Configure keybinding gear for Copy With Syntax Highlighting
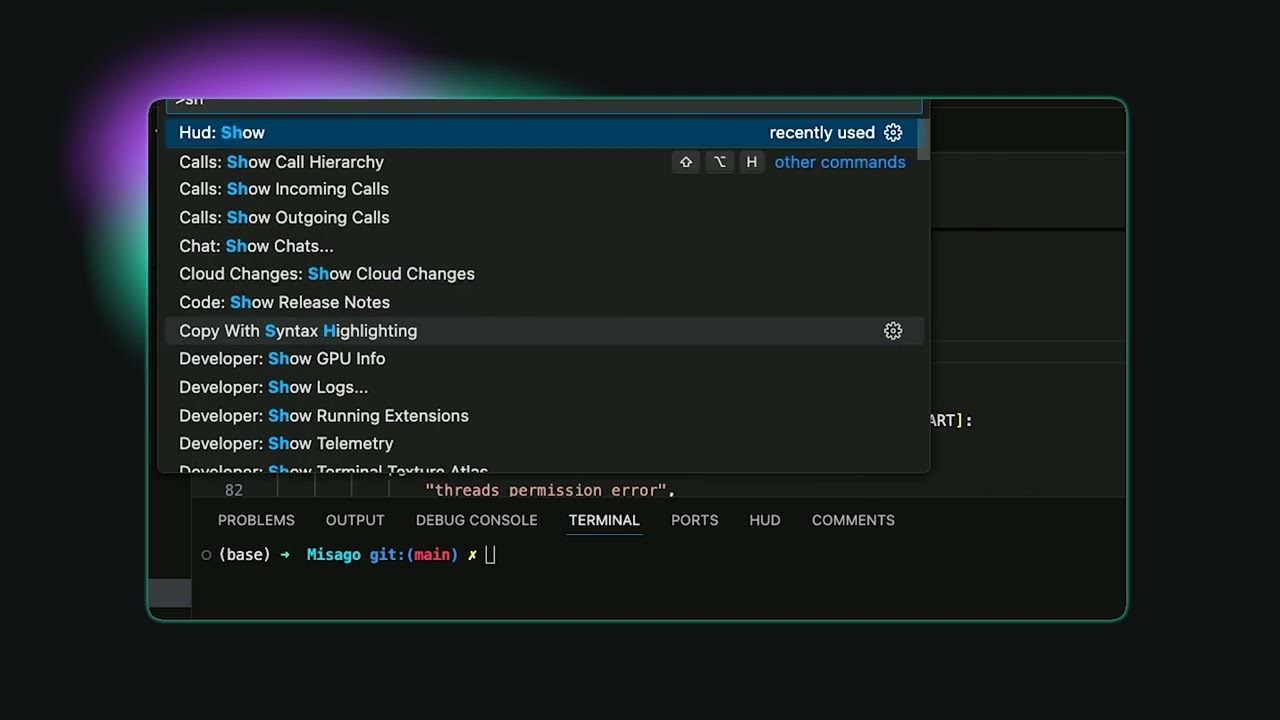The image size is (1280, 720). [x=893, y=331]
